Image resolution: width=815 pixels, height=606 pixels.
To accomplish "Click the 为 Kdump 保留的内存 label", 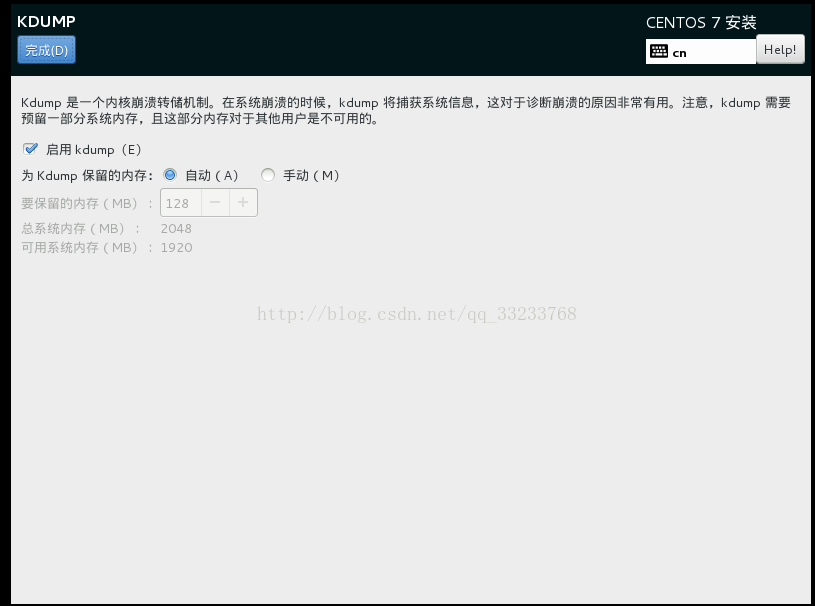I will (x=87, y=176).
